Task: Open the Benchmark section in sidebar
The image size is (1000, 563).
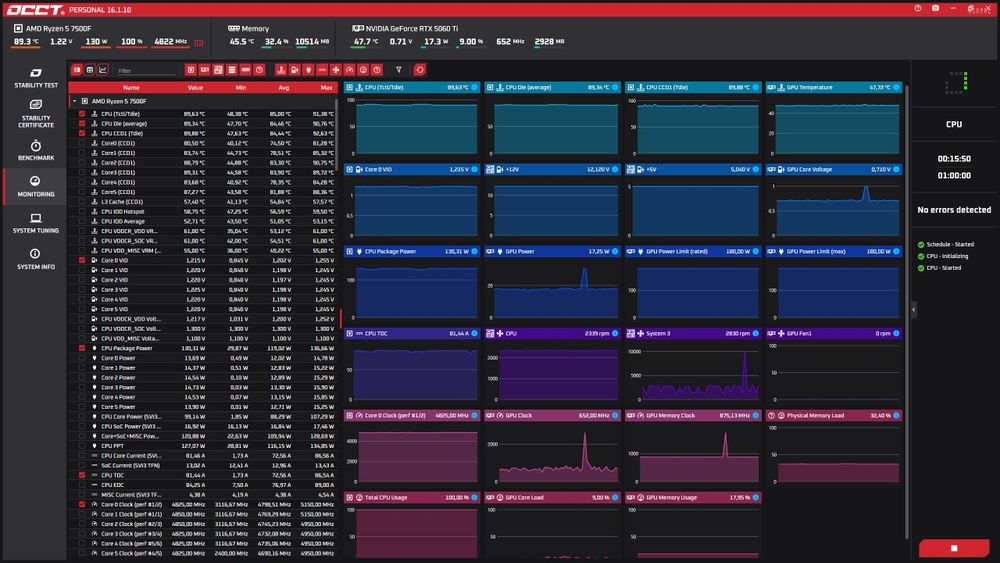Action: click(36, 150)
